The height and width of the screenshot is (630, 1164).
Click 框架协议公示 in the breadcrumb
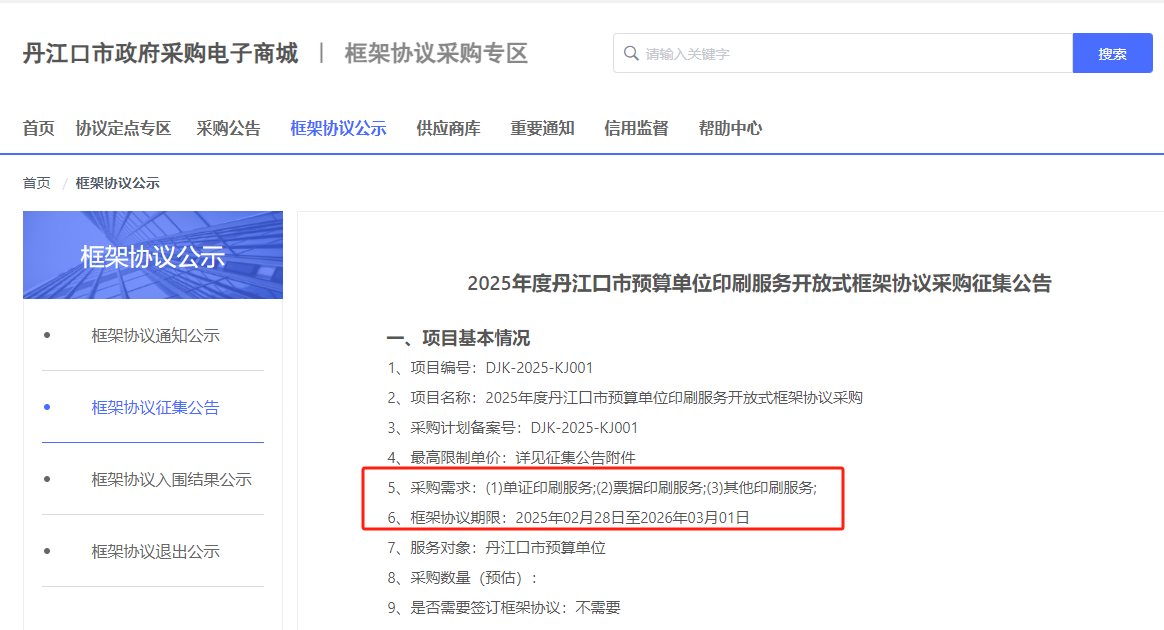(x=118, y=182)
